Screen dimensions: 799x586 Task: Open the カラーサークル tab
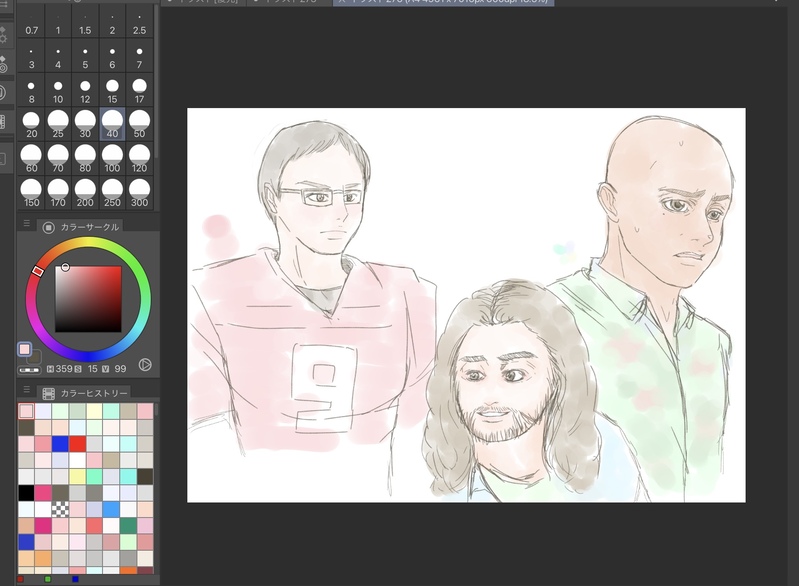81,227
